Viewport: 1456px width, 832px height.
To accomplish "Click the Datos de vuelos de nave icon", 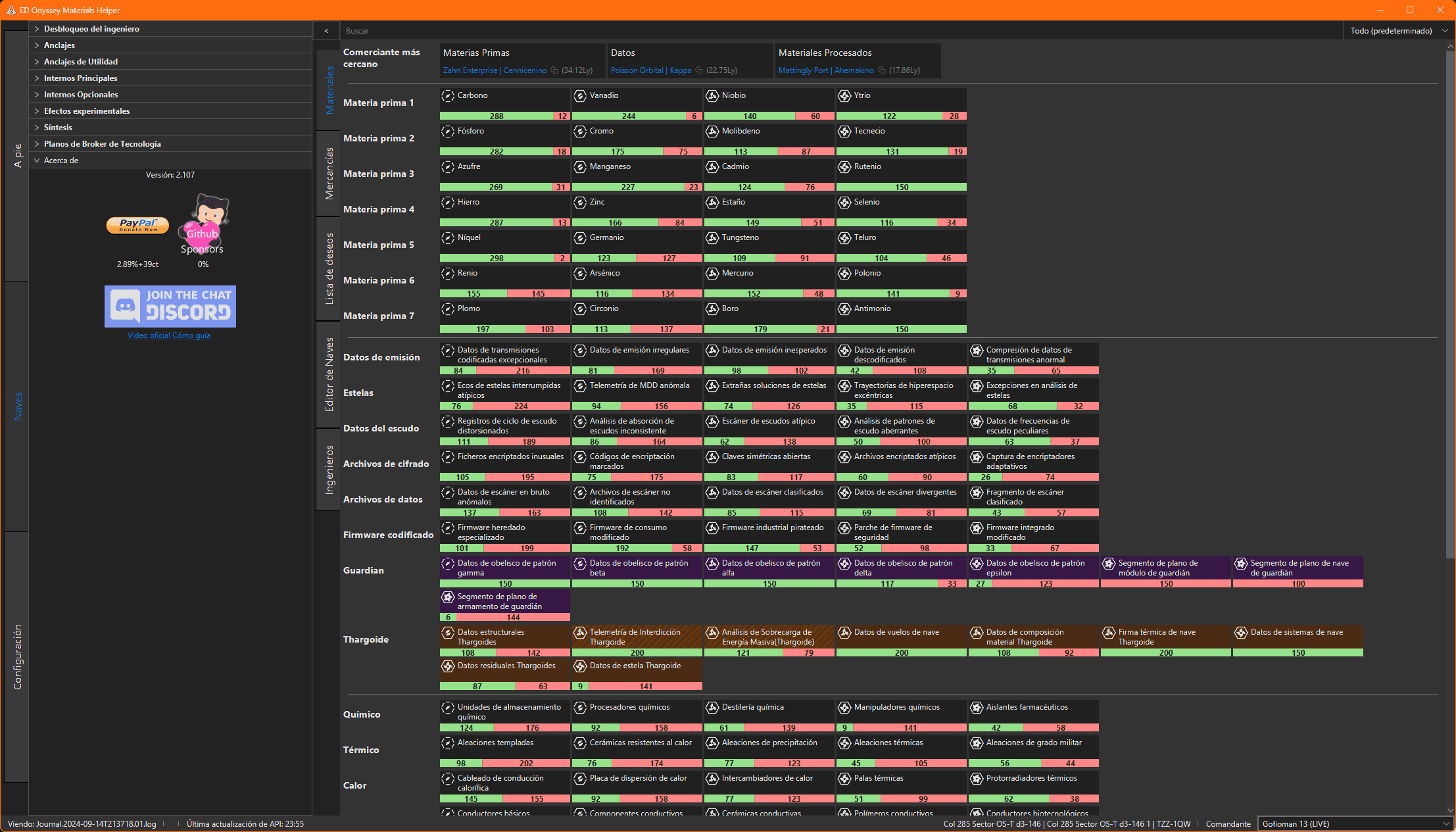I will coord(844,633).
